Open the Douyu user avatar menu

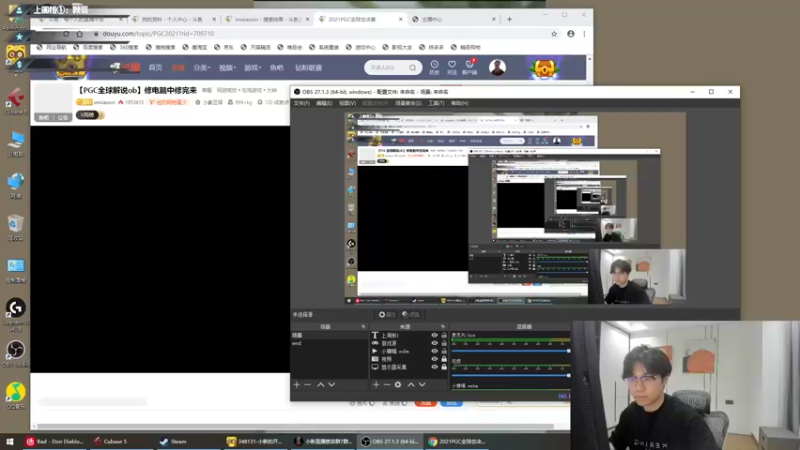click(x=497, y=67)
